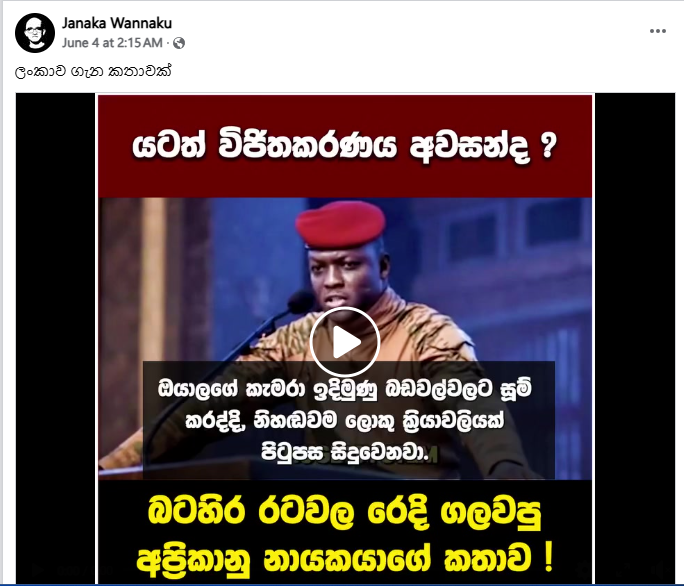This screenshot has height=586, width=684.
Task: Click the yellow caption text below the video
Action: tap(345, 536)
